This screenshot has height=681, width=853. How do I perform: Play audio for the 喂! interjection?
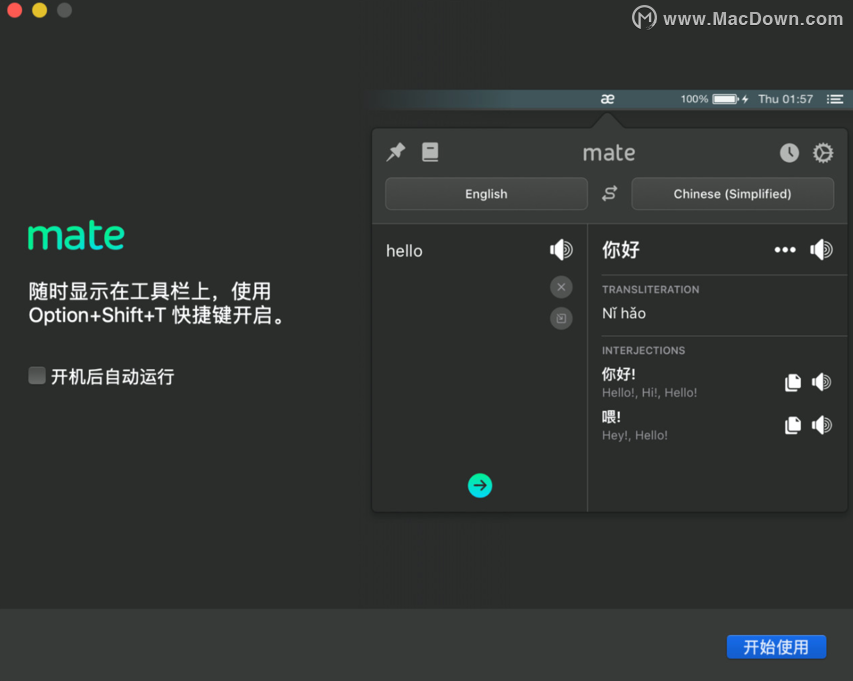[821, 425]
